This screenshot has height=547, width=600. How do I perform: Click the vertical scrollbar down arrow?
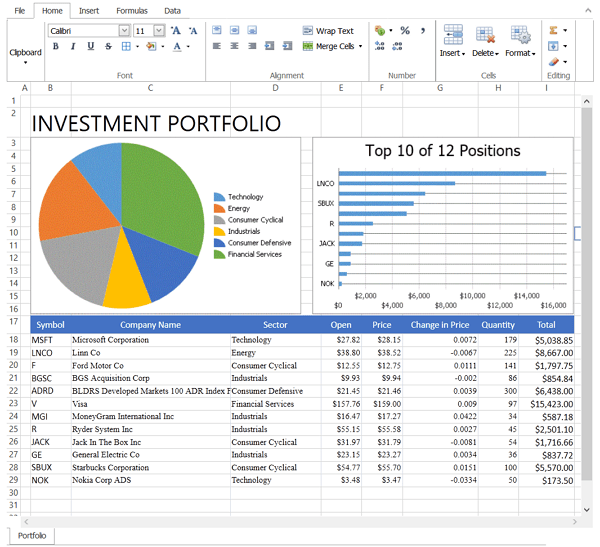(x=587, y=509)
